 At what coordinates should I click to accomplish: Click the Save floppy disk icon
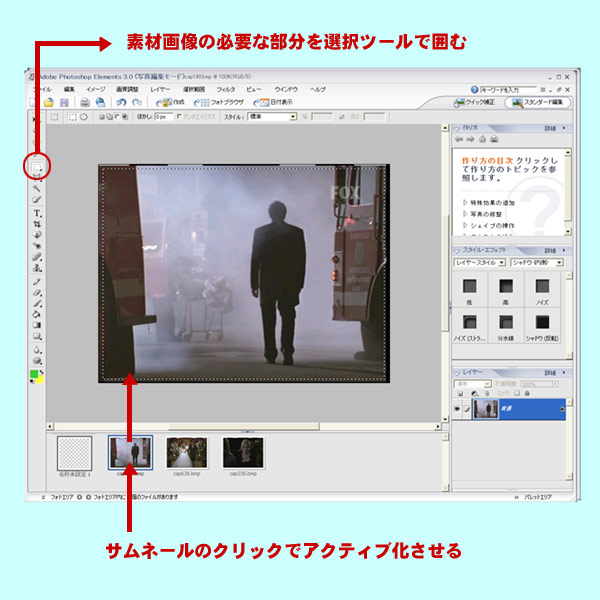(x=64, y=103)
